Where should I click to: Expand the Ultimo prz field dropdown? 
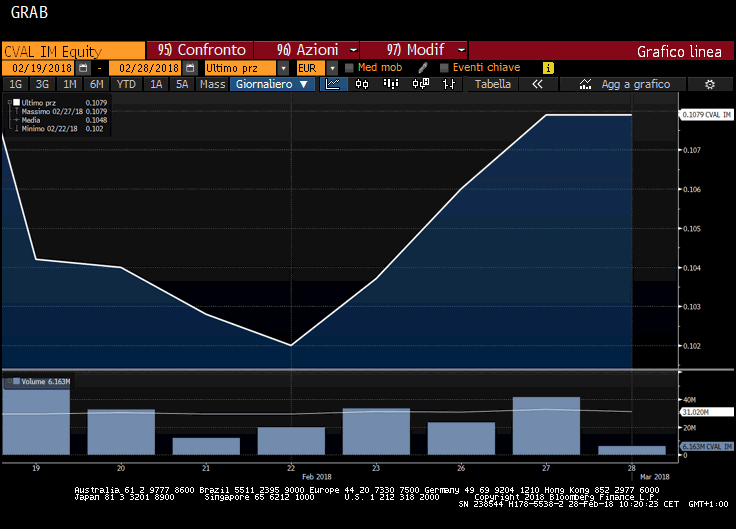[x=284, y=67]
